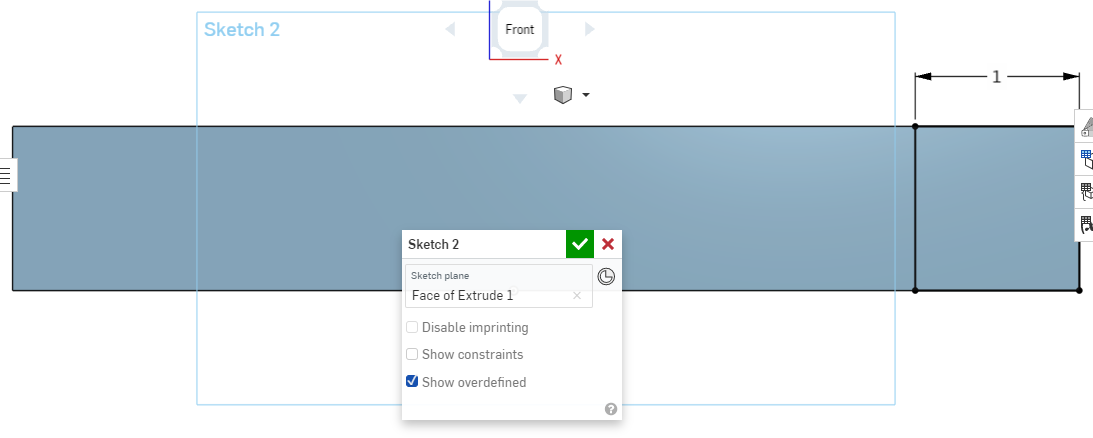Image resolution: width=1093 pixels, height=438 pixels.
Task: Click the view cube display icon
Action: coord(562,95)
